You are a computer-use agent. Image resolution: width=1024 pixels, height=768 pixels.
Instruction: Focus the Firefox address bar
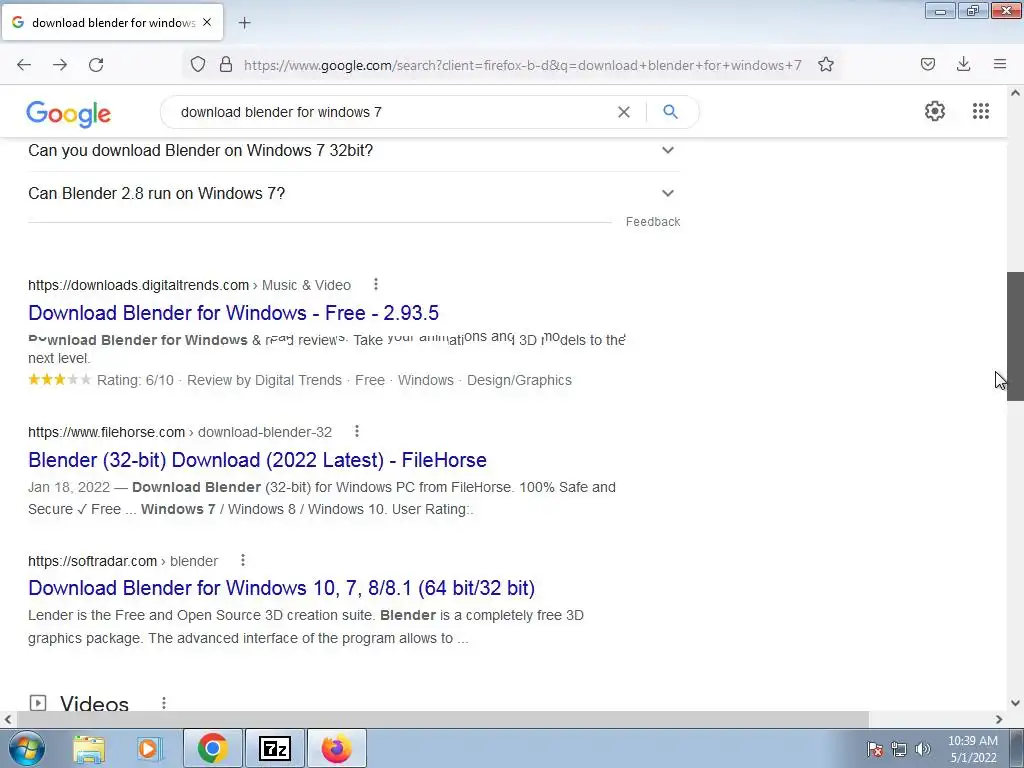pyautogui.click(x=522, y=65)
